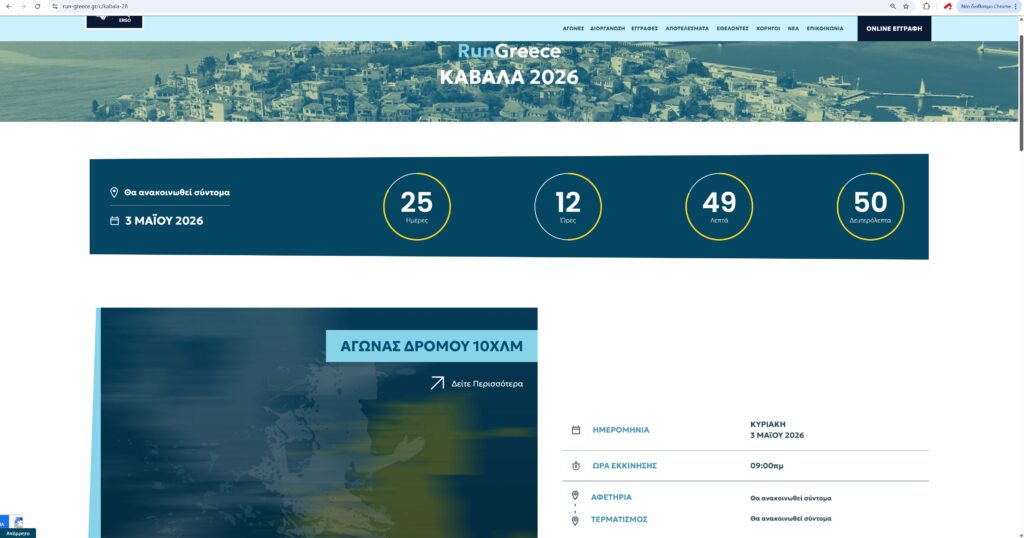Follow the Δείτε Περισσότερα link
This screenshot has height=538, width=1024.
(486, 384)
